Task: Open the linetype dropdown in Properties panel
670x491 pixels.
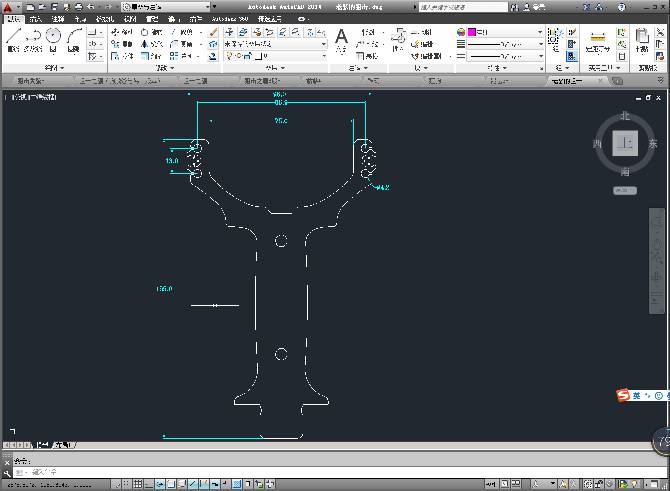Action: pyautogui.click(x=505, y=56)
